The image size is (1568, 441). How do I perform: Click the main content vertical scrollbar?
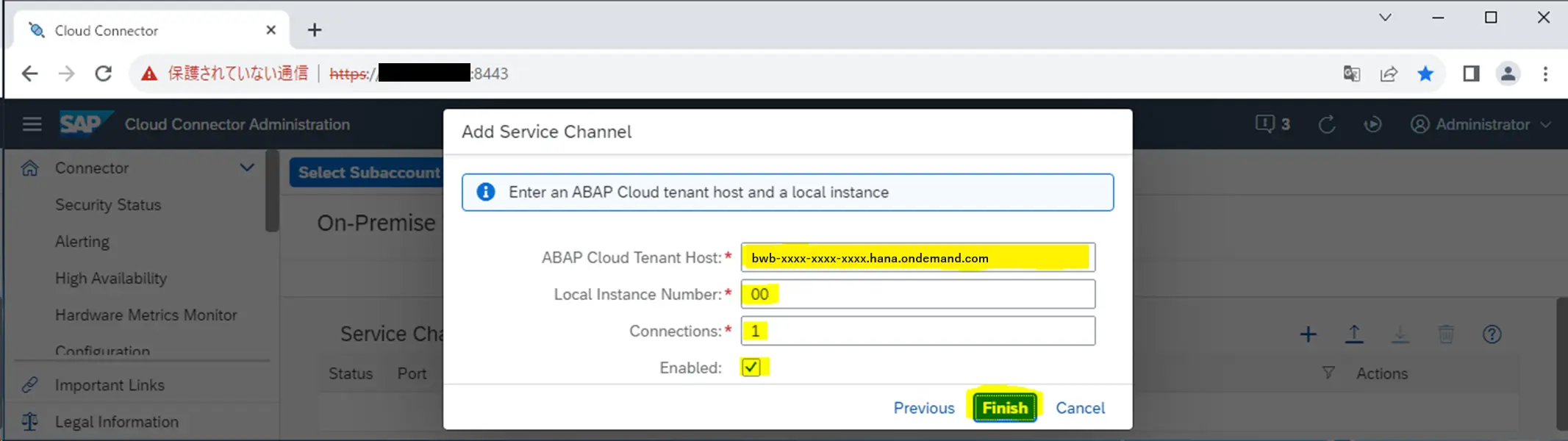1562,363
